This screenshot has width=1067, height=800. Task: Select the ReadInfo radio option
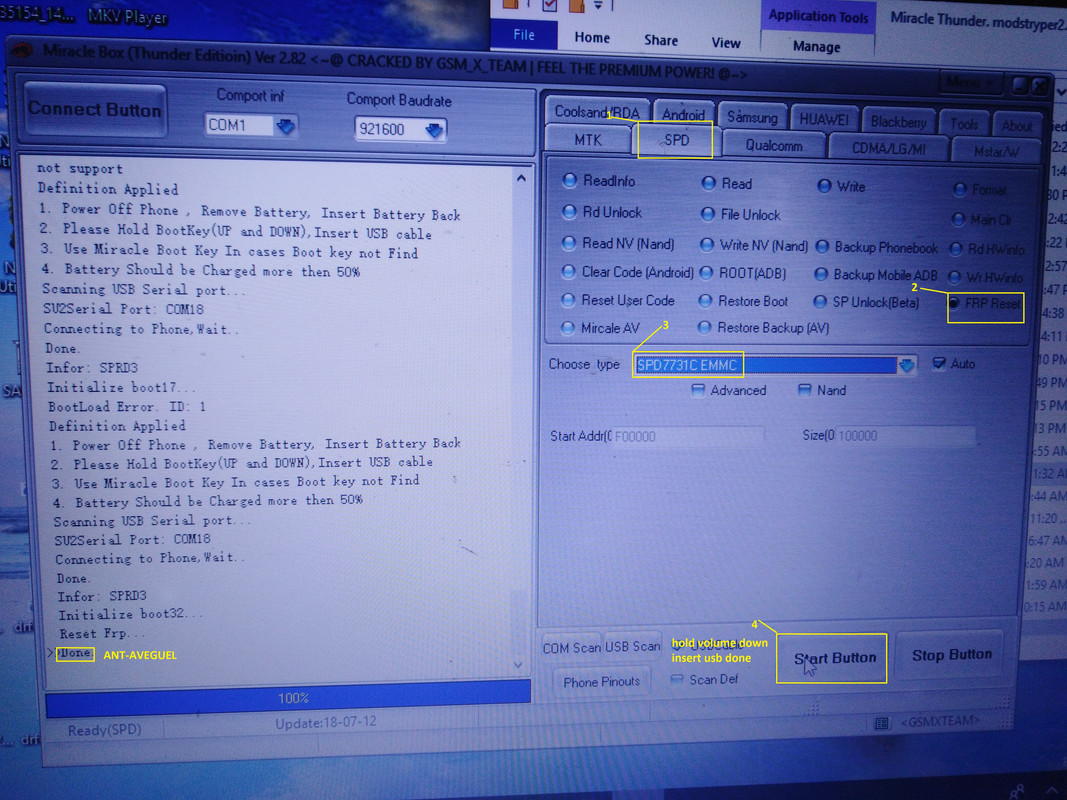[x=598, y=180]
